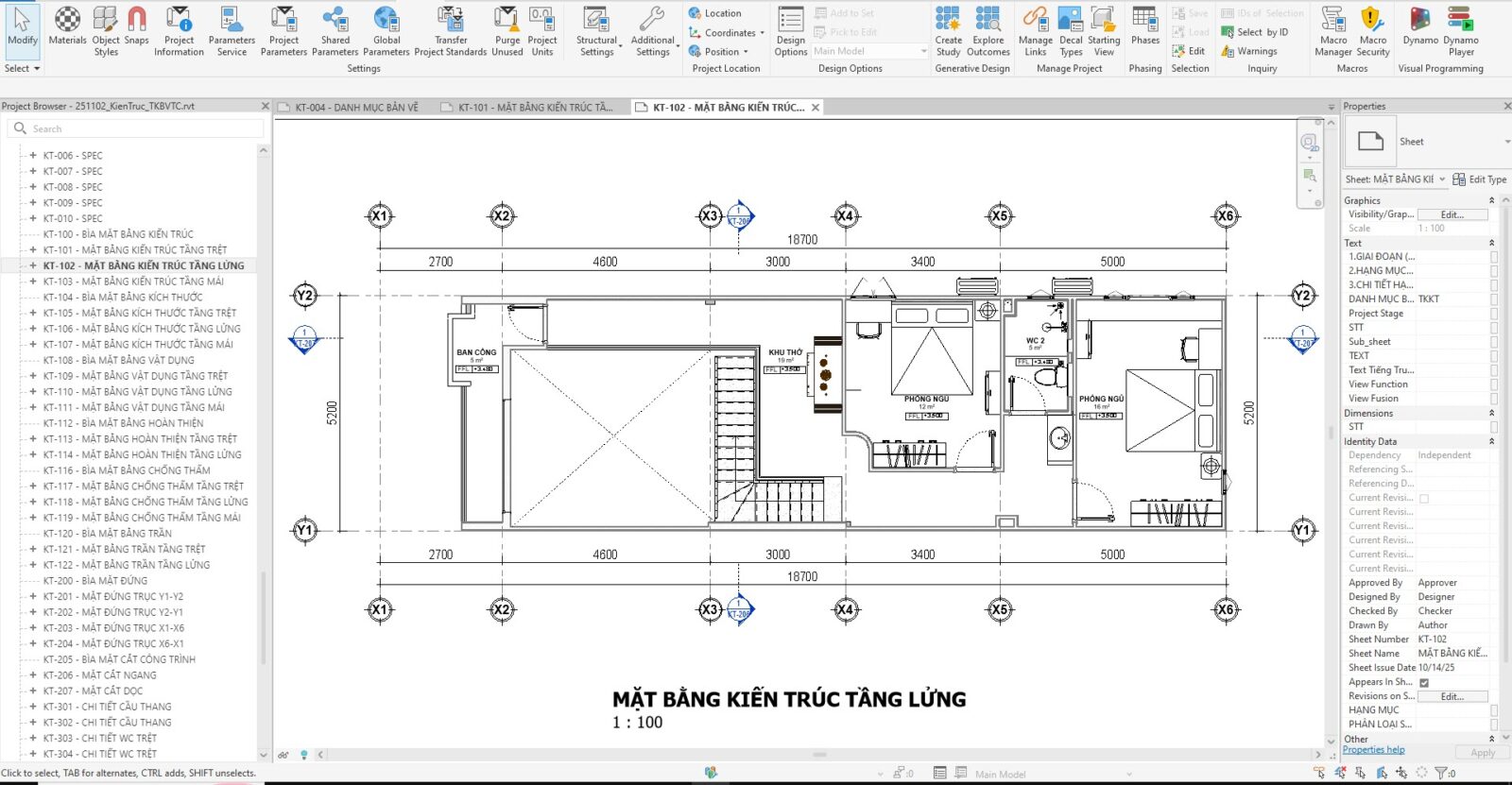Close the KT-102 view tab
1512x785 pixels.
coord(816,108)
